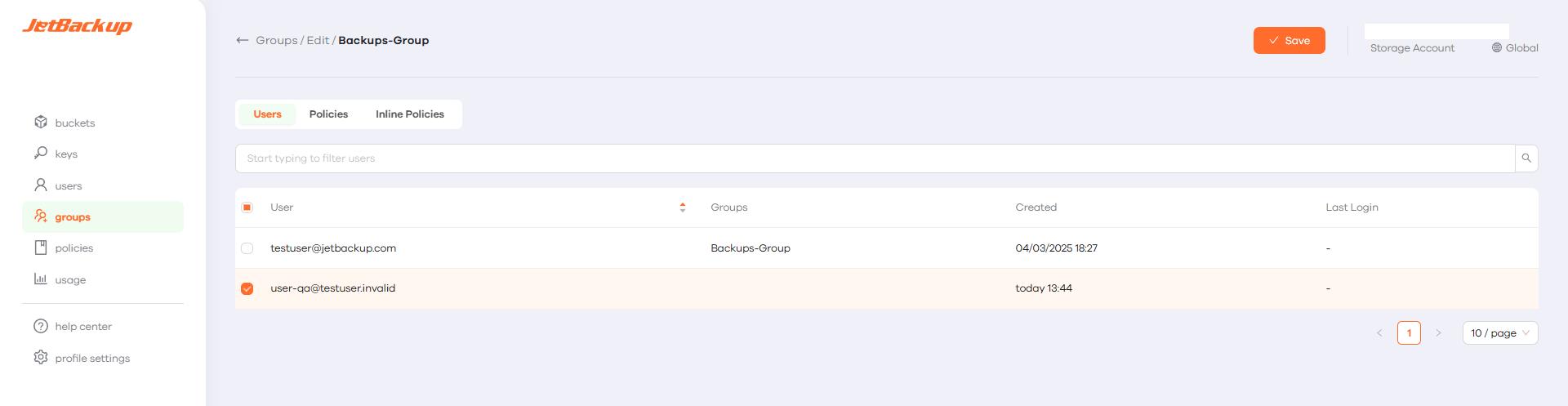The height and width of the screenshot is (406, 1568).
Task: Check the testuser@jetbackup.com row checkbox
Action: (247, 248)
